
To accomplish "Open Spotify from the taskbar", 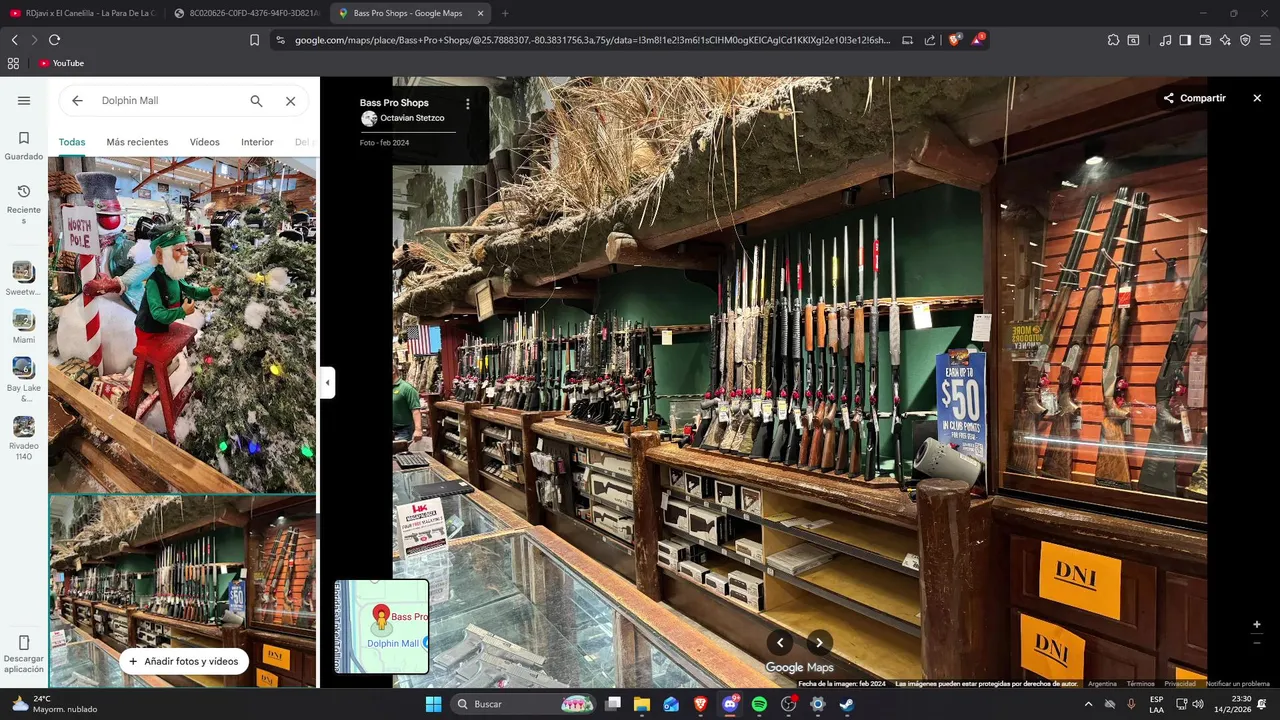I will coord(759,704).
